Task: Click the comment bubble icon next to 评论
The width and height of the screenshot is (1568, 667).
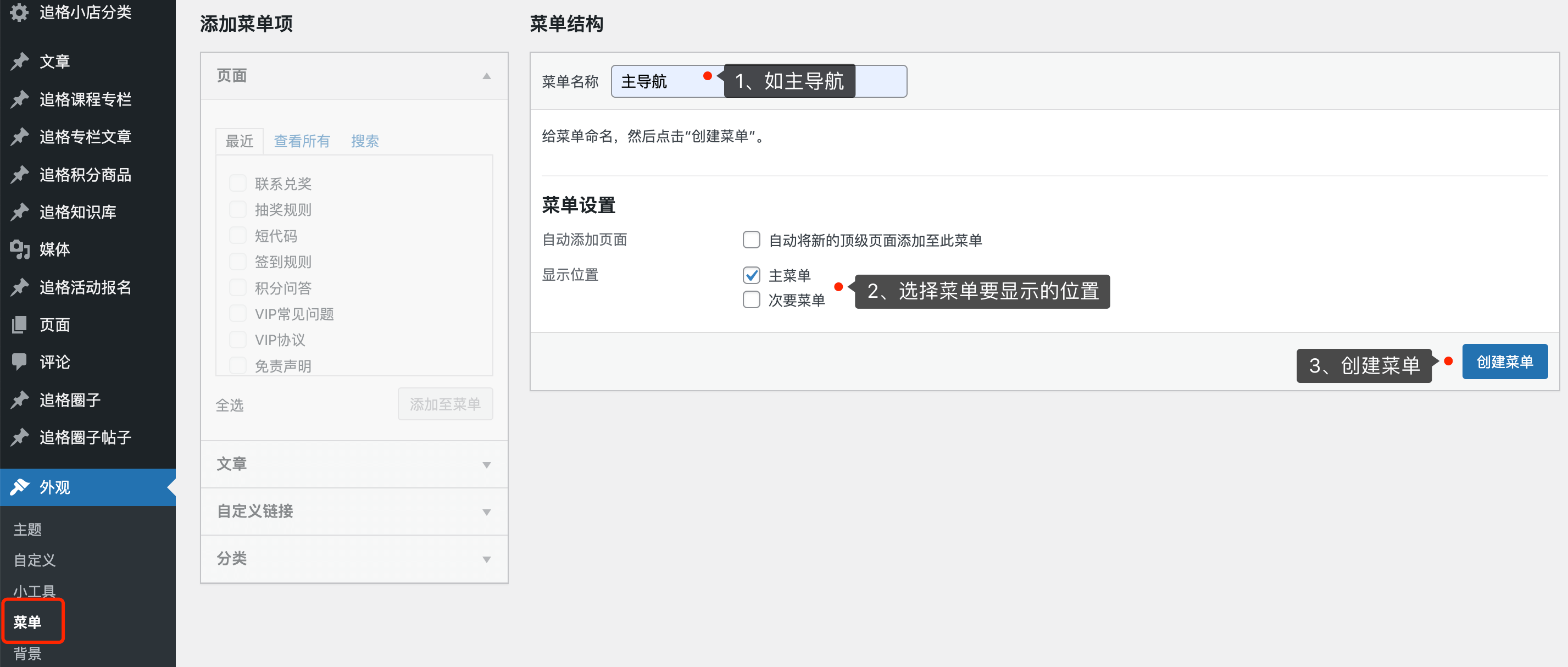Action: pyautogui.click(x=19, y=362)
